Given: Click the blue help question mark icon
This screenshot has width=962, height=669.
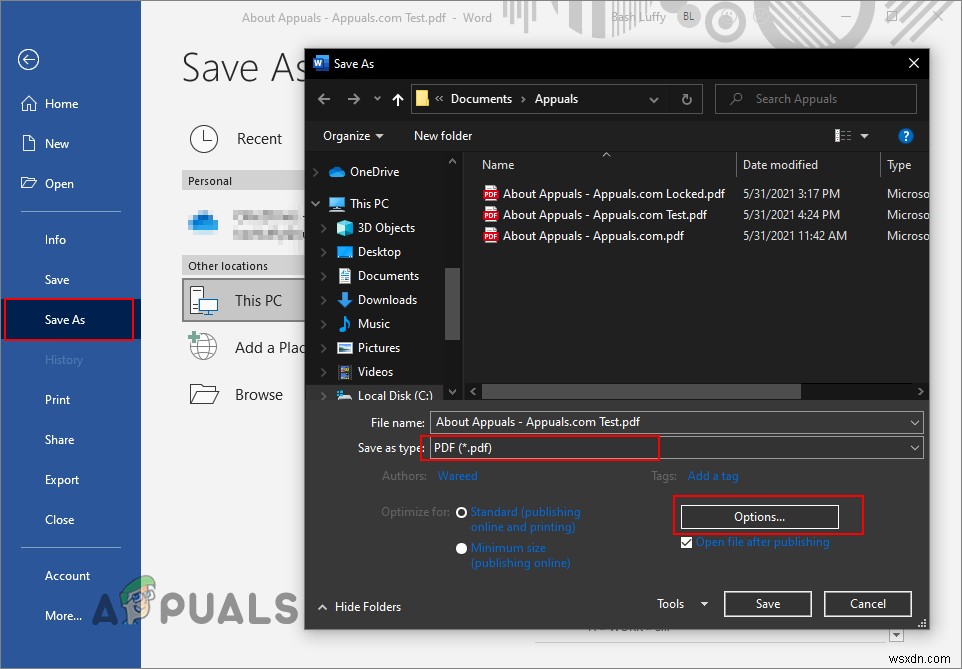Looking at the screenshot, I should (x=906, y=136).
